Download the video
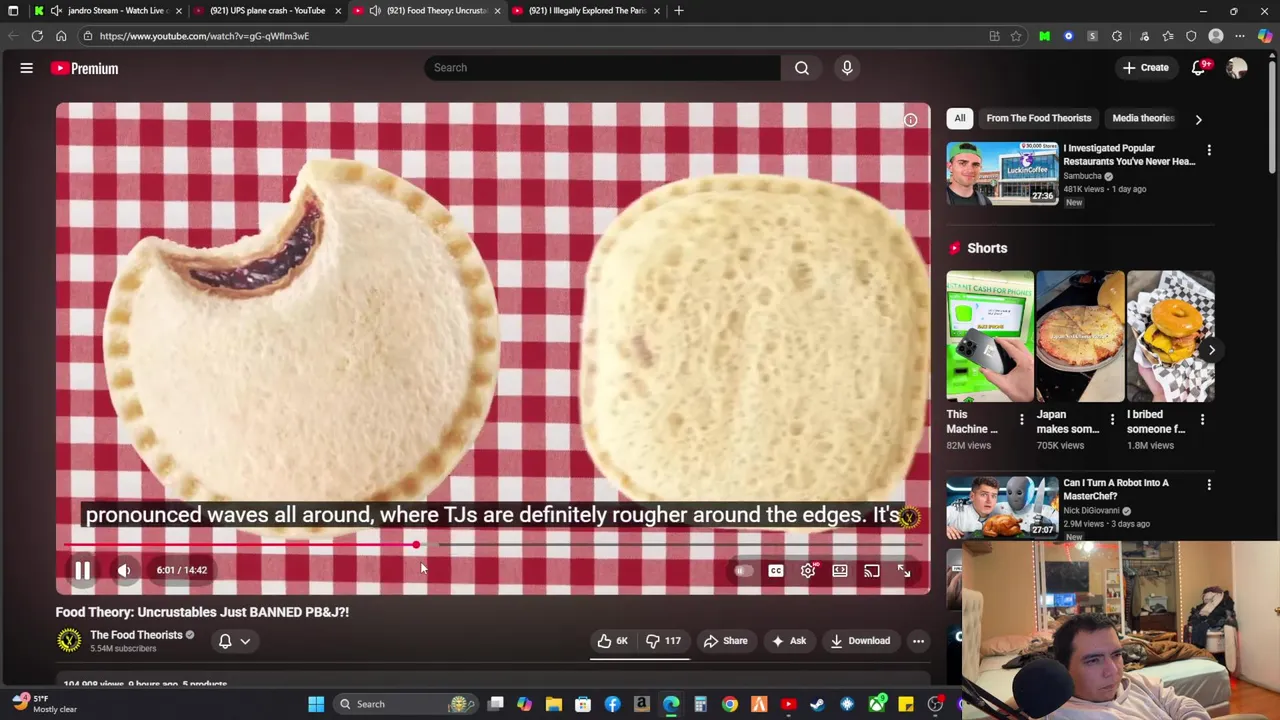Screen dimensions: 1280x720 tap(859, 641)
